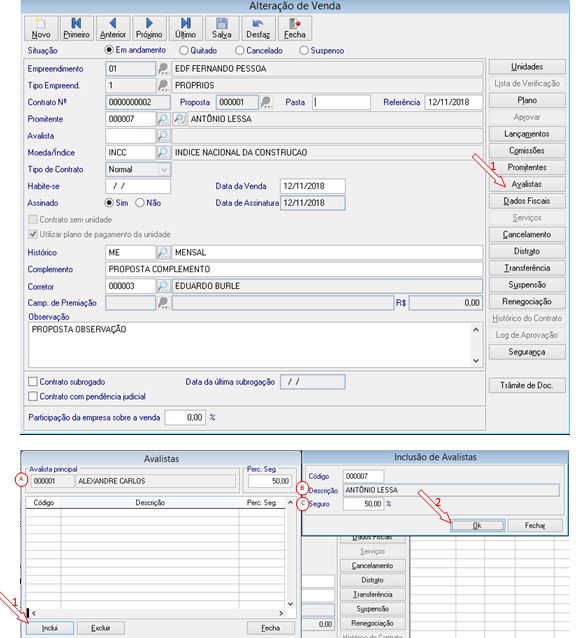Click the Novo toolbar icon
The image size is (576, 638).
coord(41,28)
